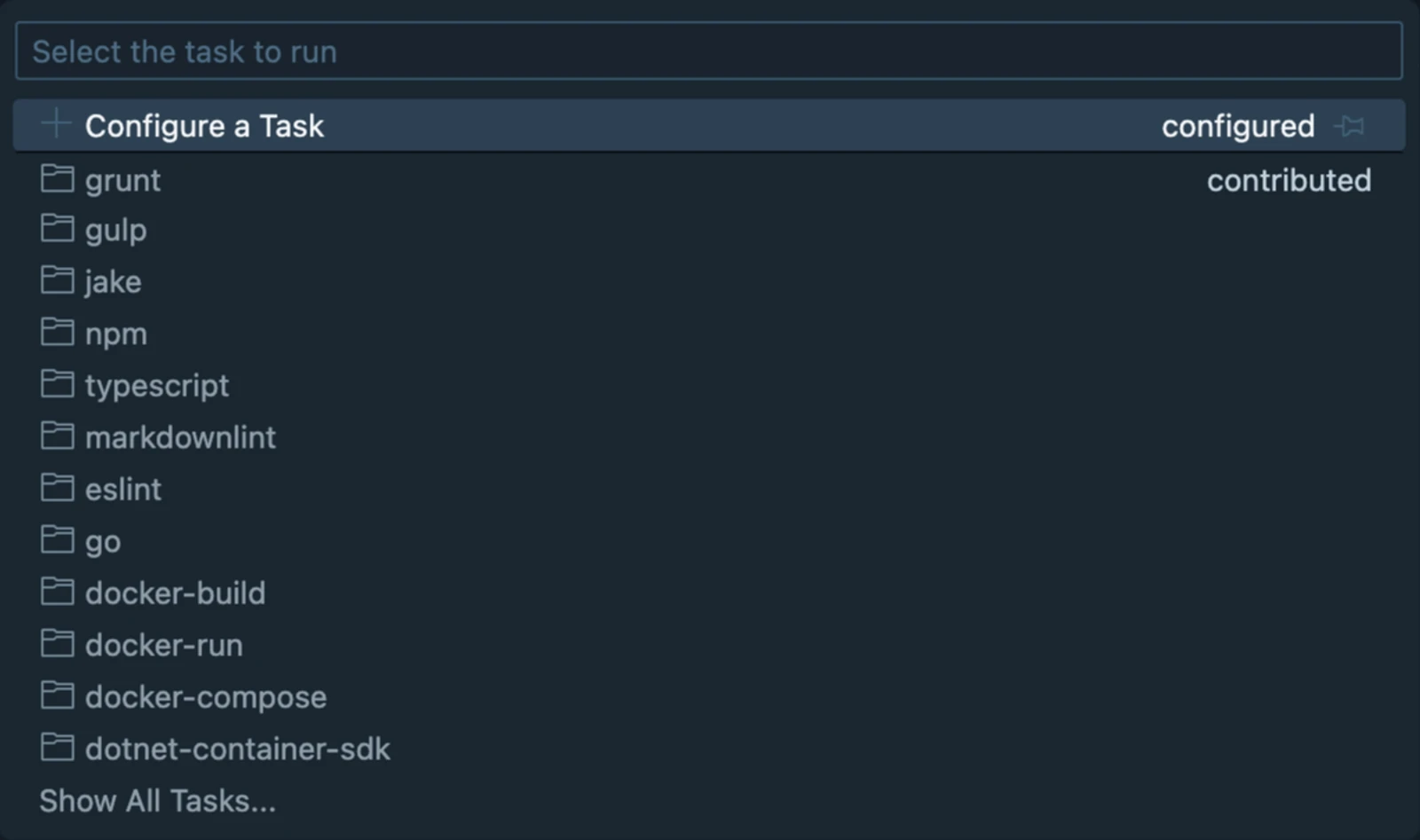This screenshot has height=840, width=1420.
Task: Click the eslint folder icon
Action: point(58,489)
